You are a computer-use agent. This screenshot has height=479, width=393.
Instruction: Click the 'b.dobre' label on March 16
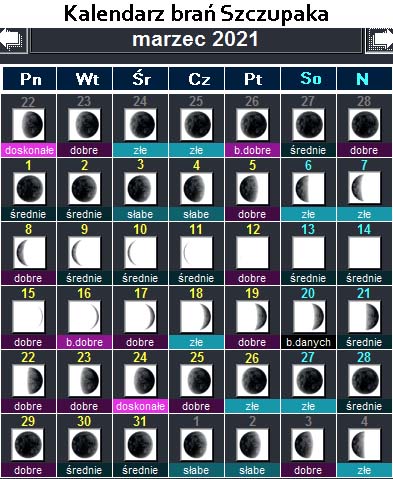coord(84,342)
